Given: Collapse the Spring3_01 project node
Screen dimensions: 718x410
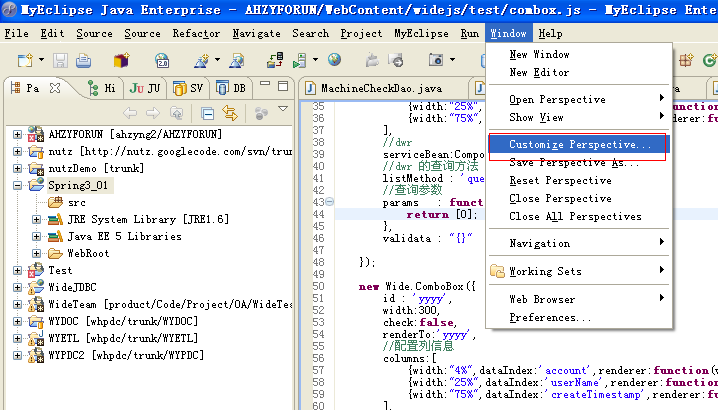Looking at the screenshot, I should point(17,185).
